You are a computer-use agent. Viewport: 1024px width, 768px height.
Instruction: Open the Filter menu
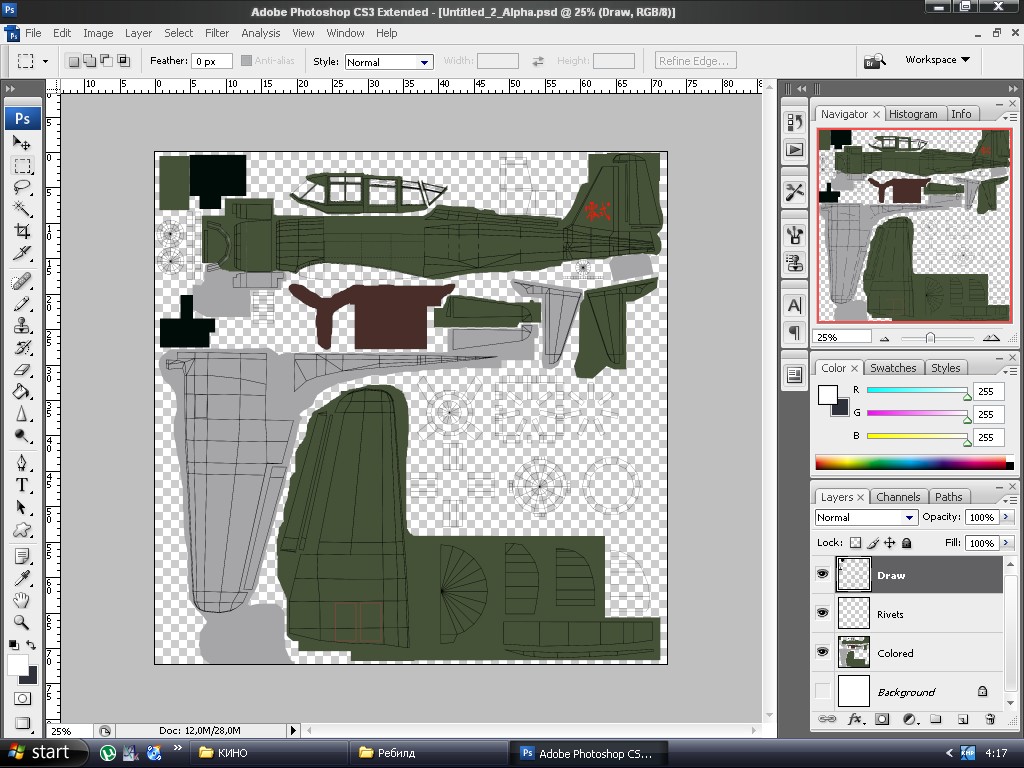tap(217, 33)
